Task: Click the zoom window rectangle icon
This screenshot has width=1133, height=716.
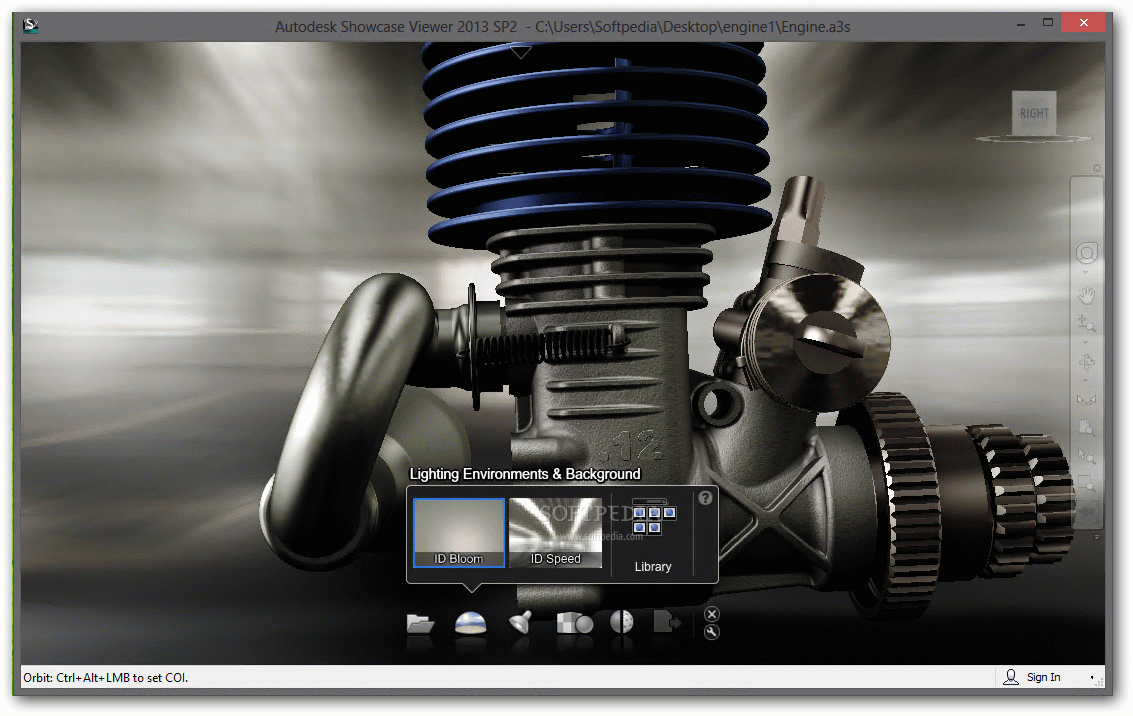Action: [1087, 482]
